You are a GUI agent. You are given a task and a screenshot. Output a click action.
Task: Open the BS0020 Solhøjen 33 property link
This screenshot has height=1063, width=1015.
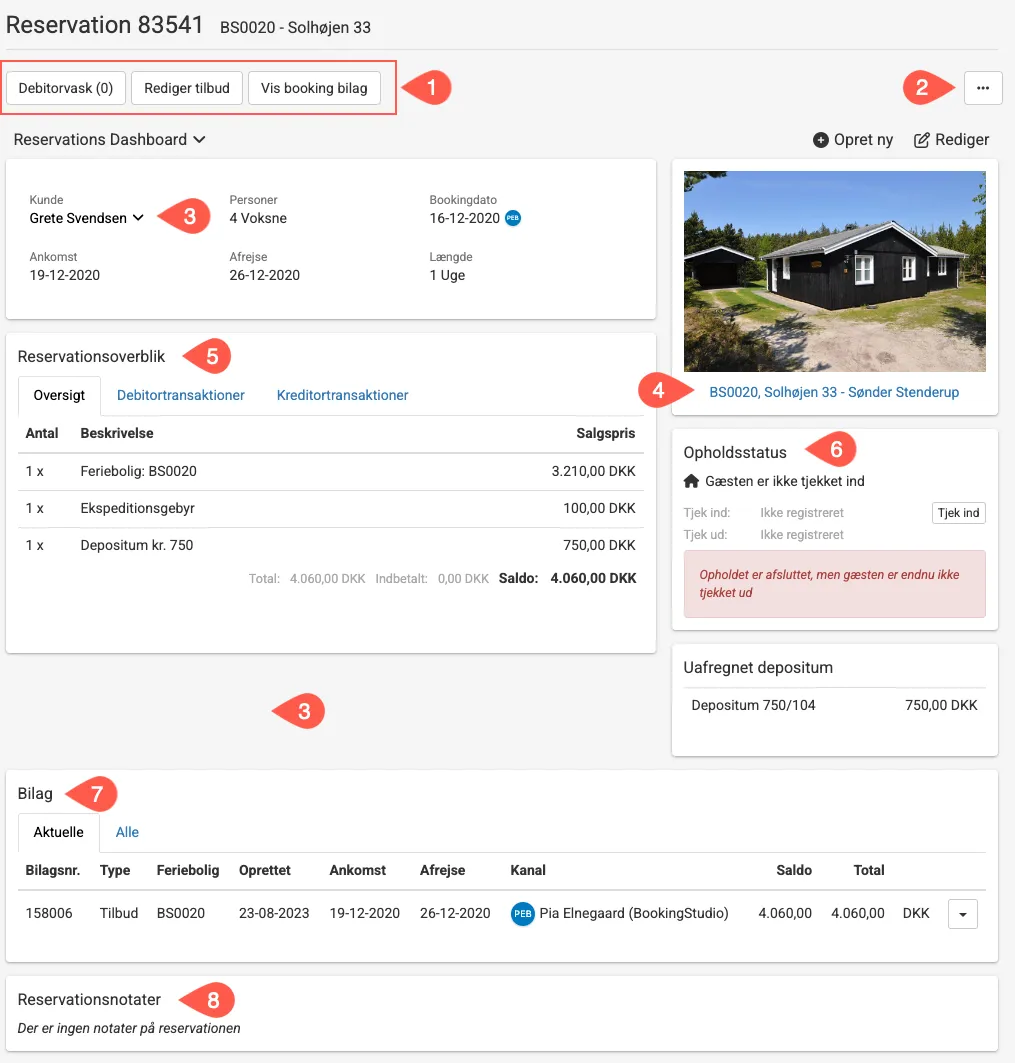(x=834, y=392)
